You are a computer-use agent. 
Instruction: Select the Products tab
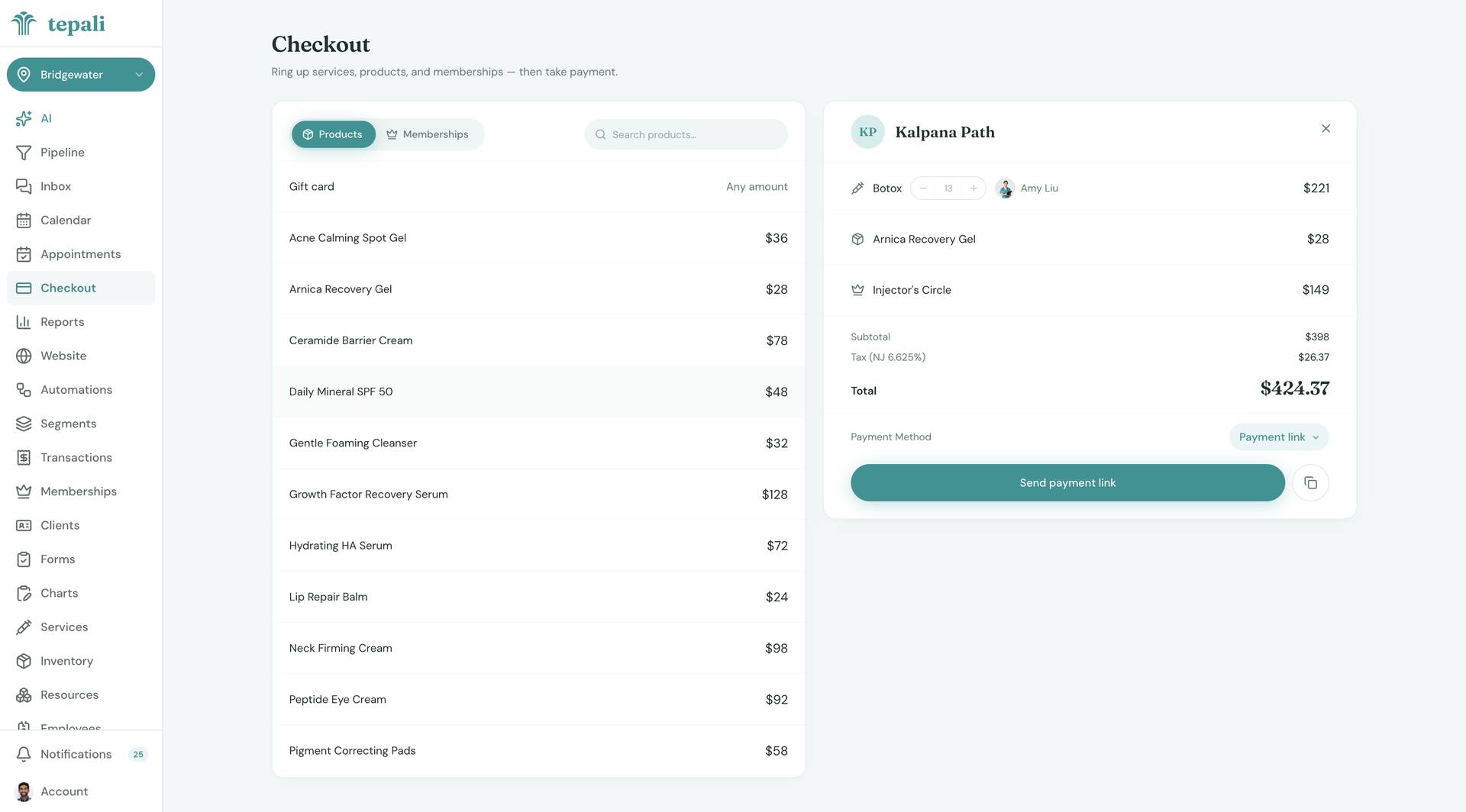point(333,134)
